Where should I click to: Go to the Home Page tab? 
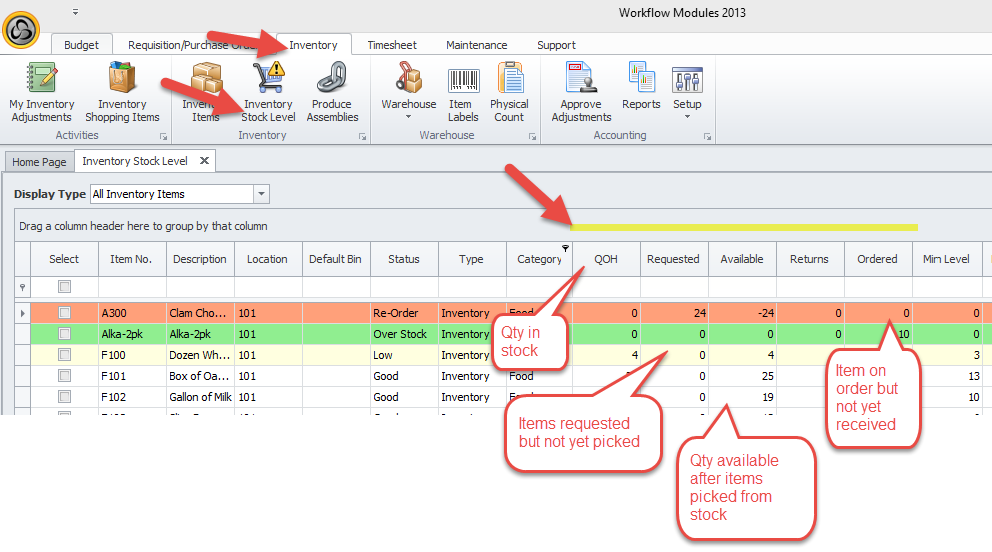(39, 162)
